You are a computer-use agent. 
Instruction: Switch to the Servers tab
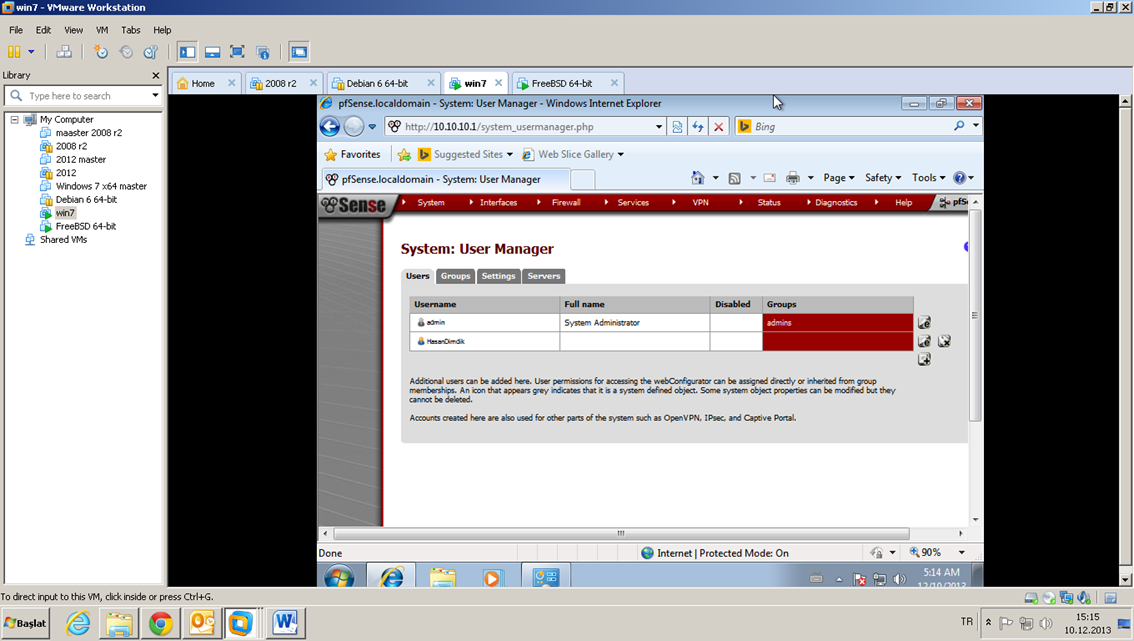[544, 276]
